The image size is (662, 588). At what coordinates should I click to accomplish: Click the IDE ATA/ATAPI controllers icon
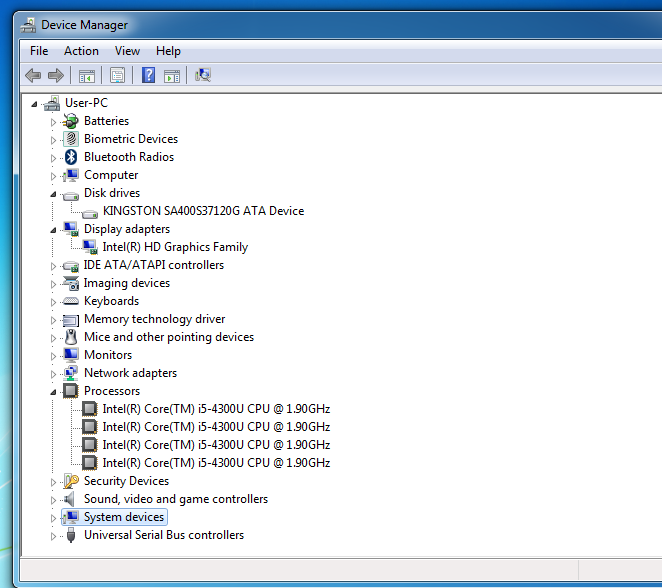[x=71, y=266]
